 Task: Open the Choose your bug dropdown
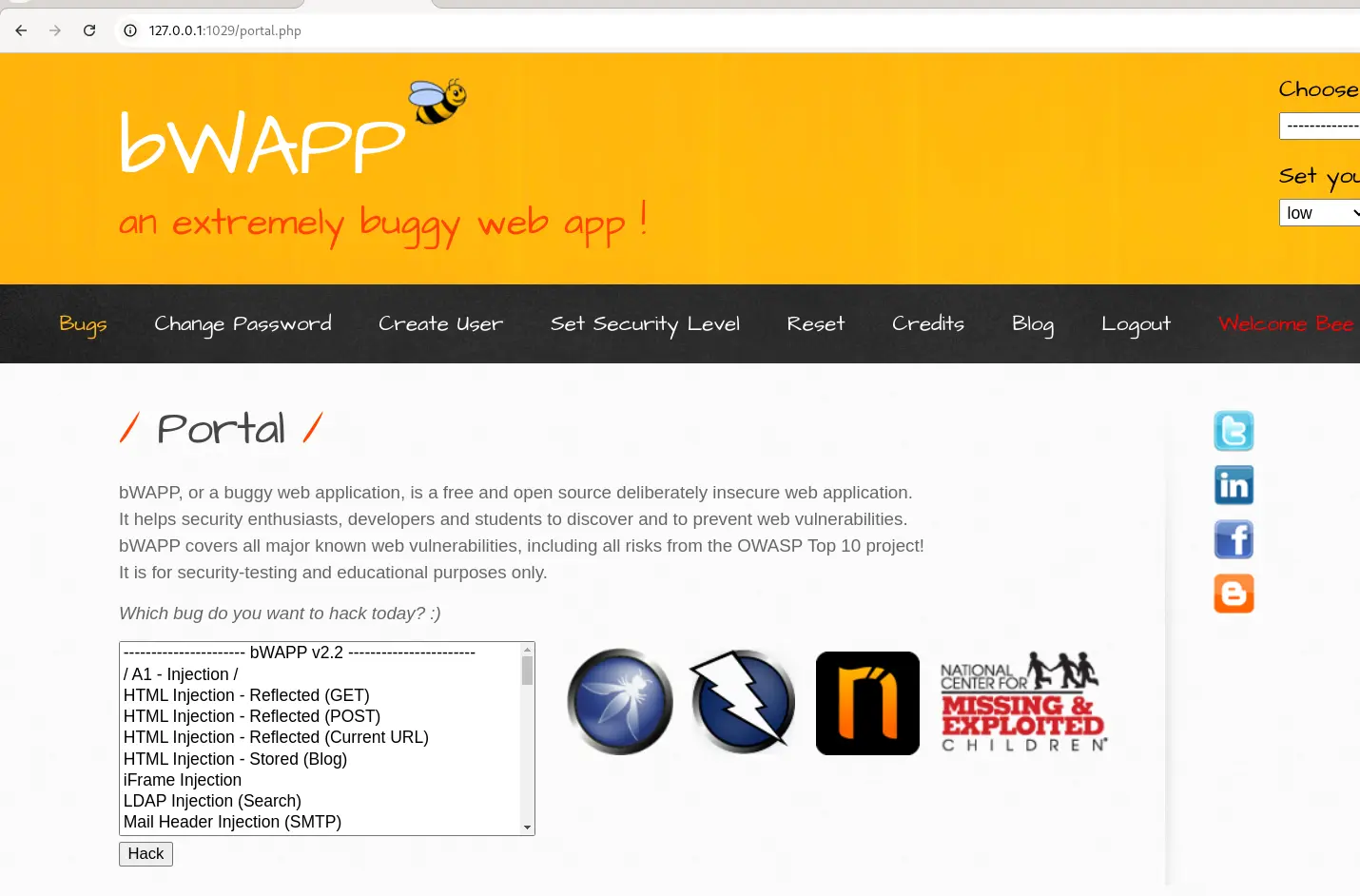(1320, 126)
